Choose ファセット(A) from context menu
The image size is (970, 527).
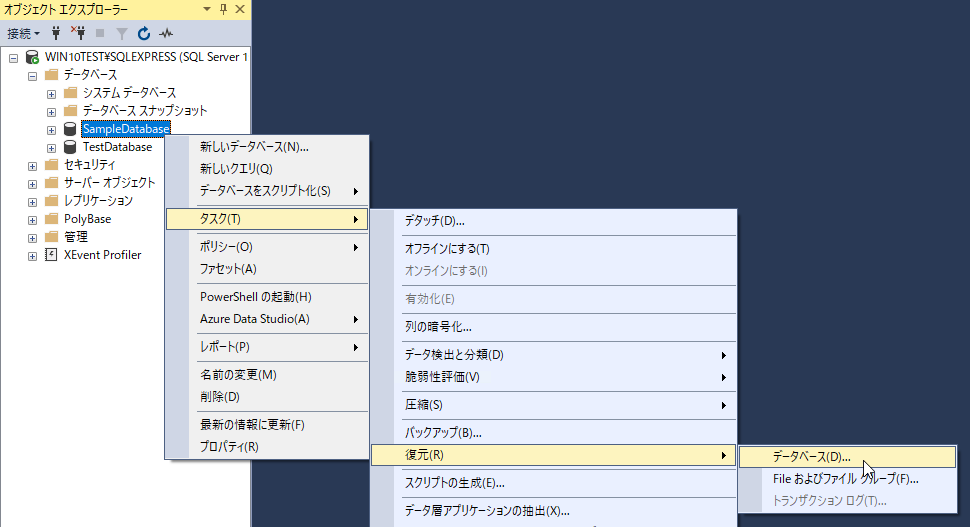tap(267, 269)
